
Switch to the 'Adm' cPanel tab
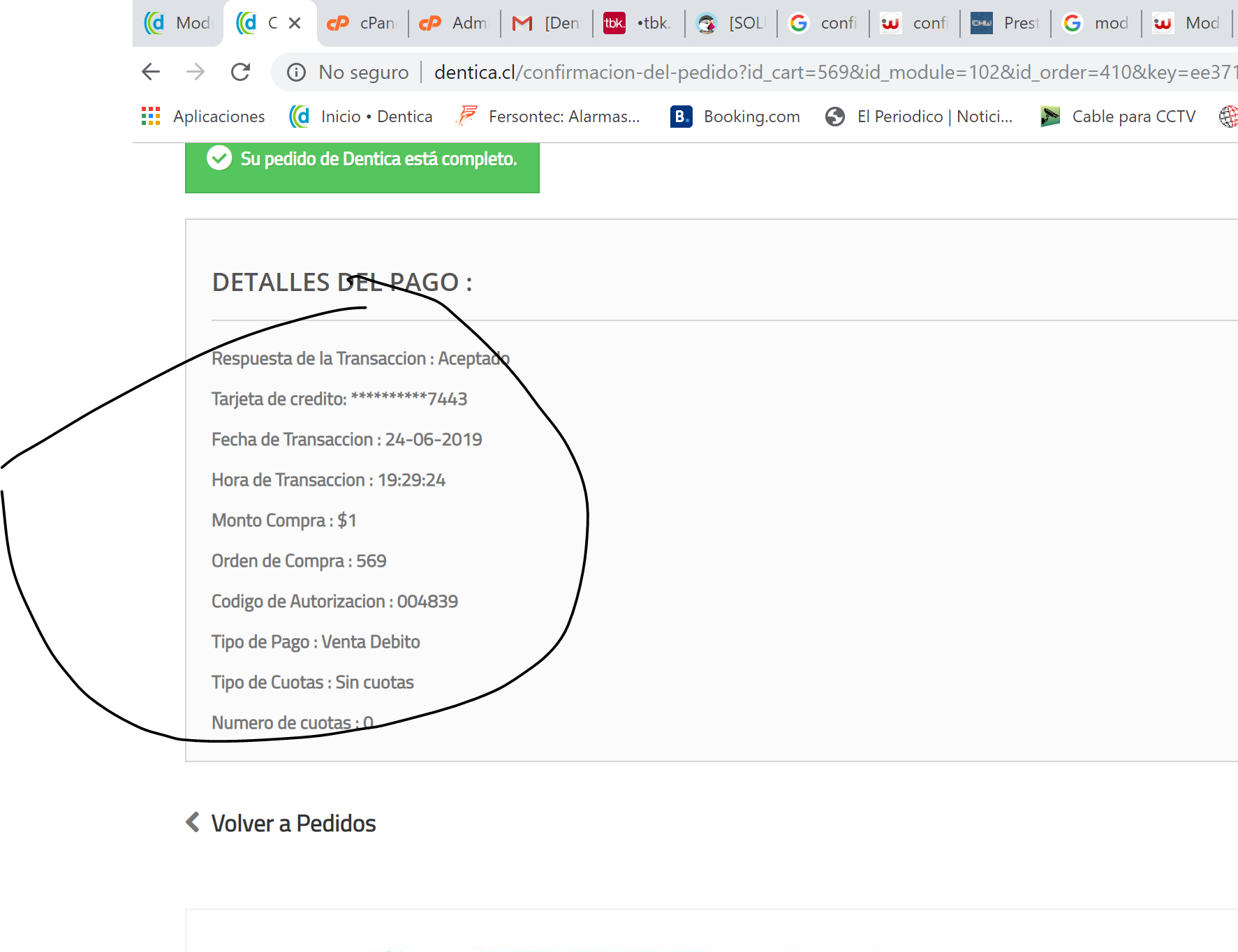[x=454, y=23]
